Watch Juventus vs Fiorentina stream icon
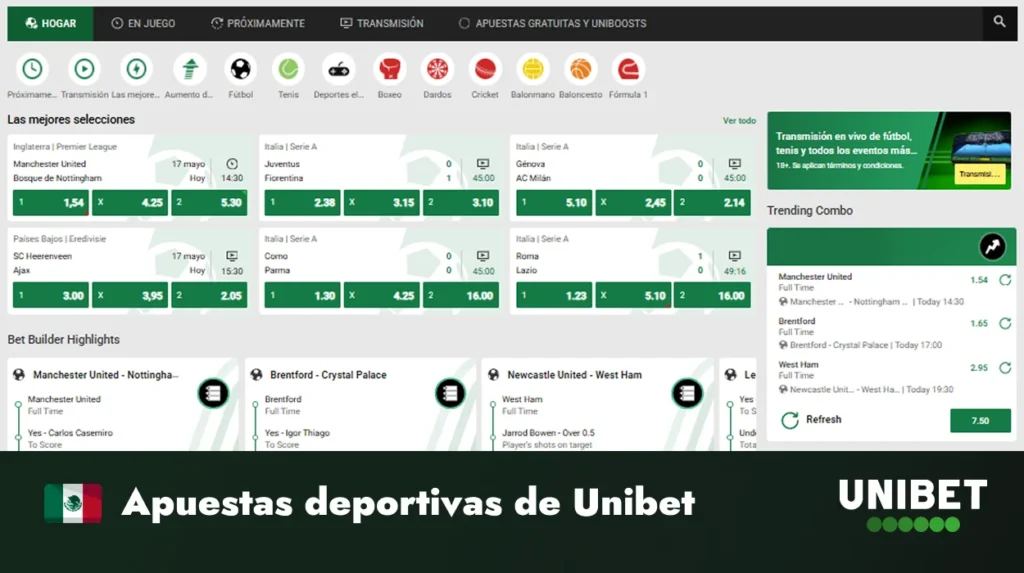 click(x=483, y=163)
